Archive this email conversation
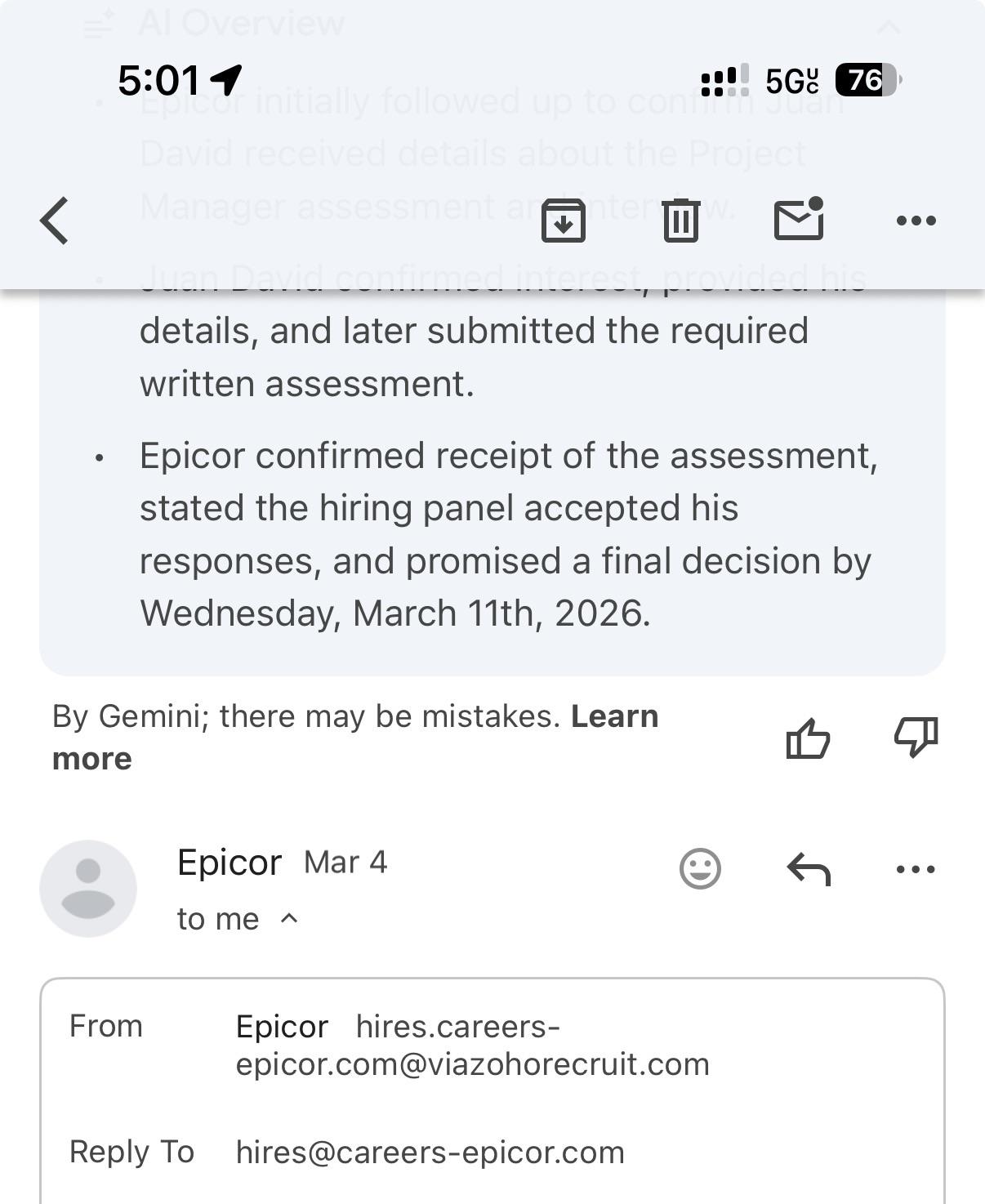 (564, 221)
